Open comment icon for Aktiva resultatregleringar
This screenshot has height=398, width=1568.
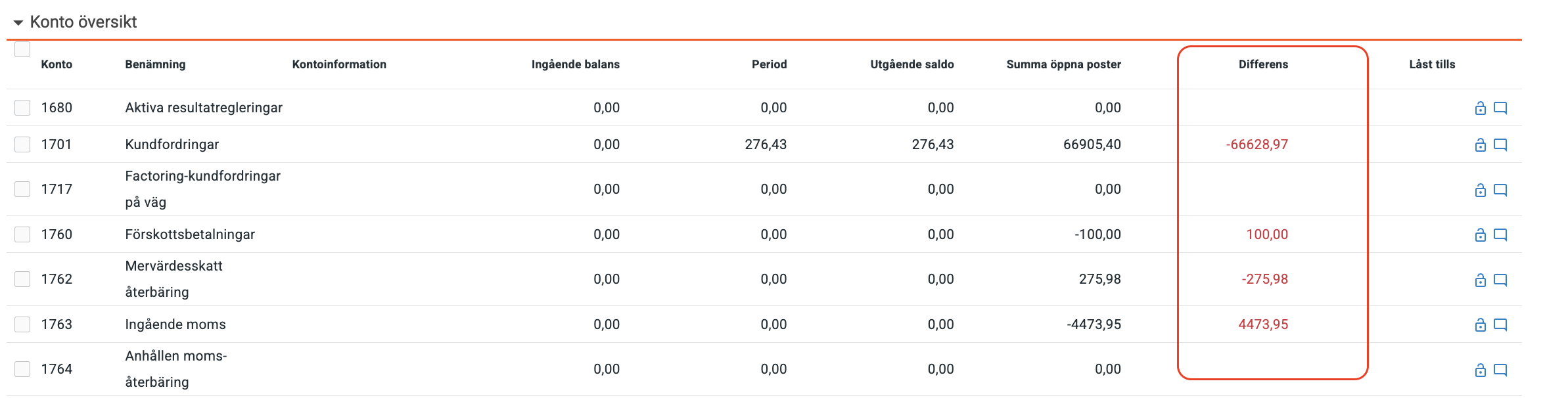point(1500,108)
